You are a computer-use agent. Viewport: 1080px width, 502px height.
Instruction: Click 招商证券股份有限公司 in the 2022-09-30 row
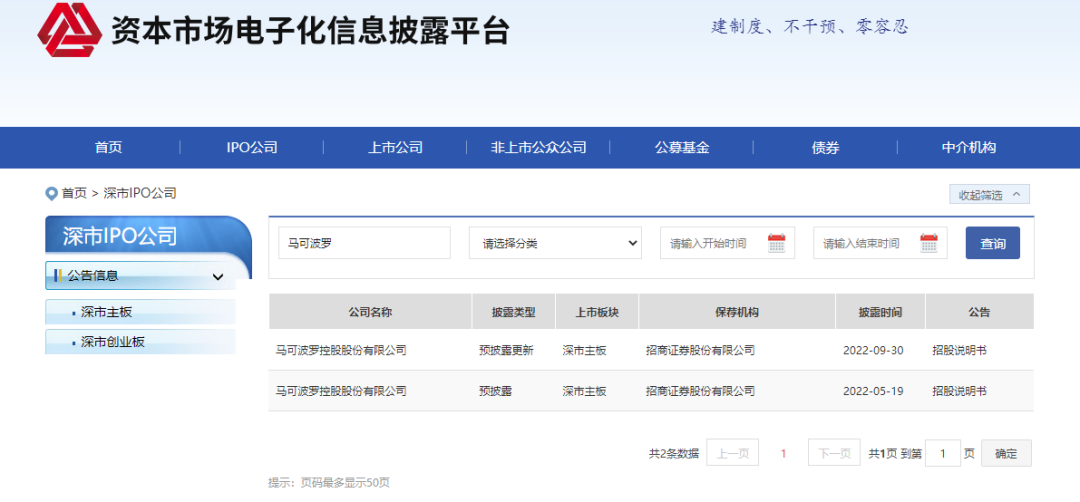(700, 351)
